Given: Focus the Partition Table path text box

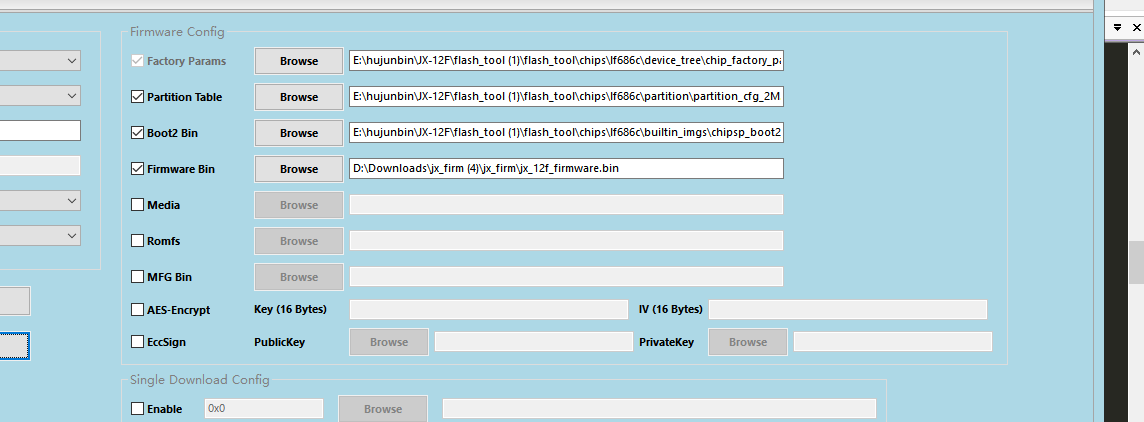Looking at the screenshot, I should coord(565,97).
